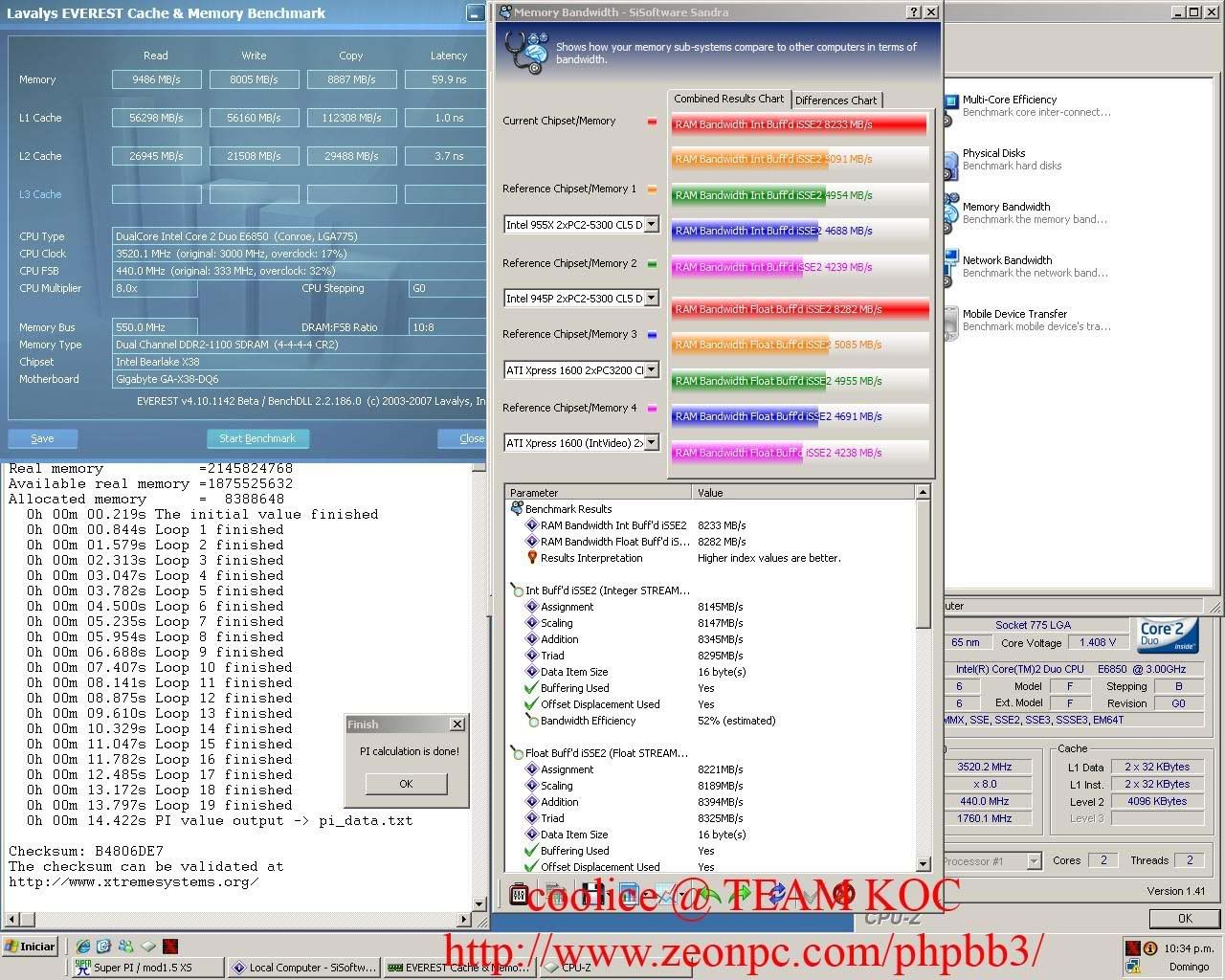
Task: Click red Current Chipset/Memory legend swatch
Action: coord(652,122)
